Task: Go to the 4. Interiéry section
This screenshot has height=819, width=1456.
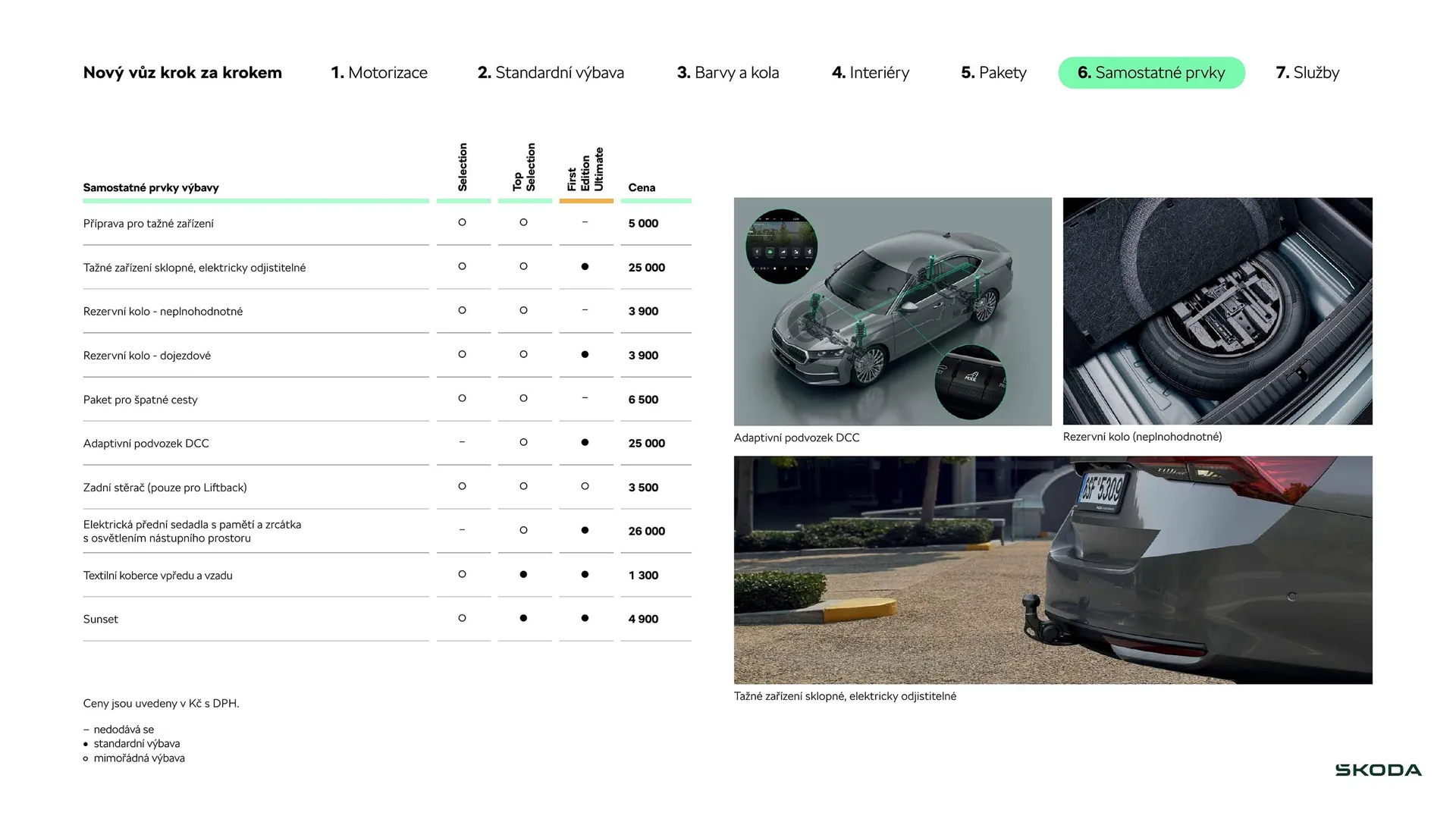Action: pyautogui.click(x=871, y=73)
